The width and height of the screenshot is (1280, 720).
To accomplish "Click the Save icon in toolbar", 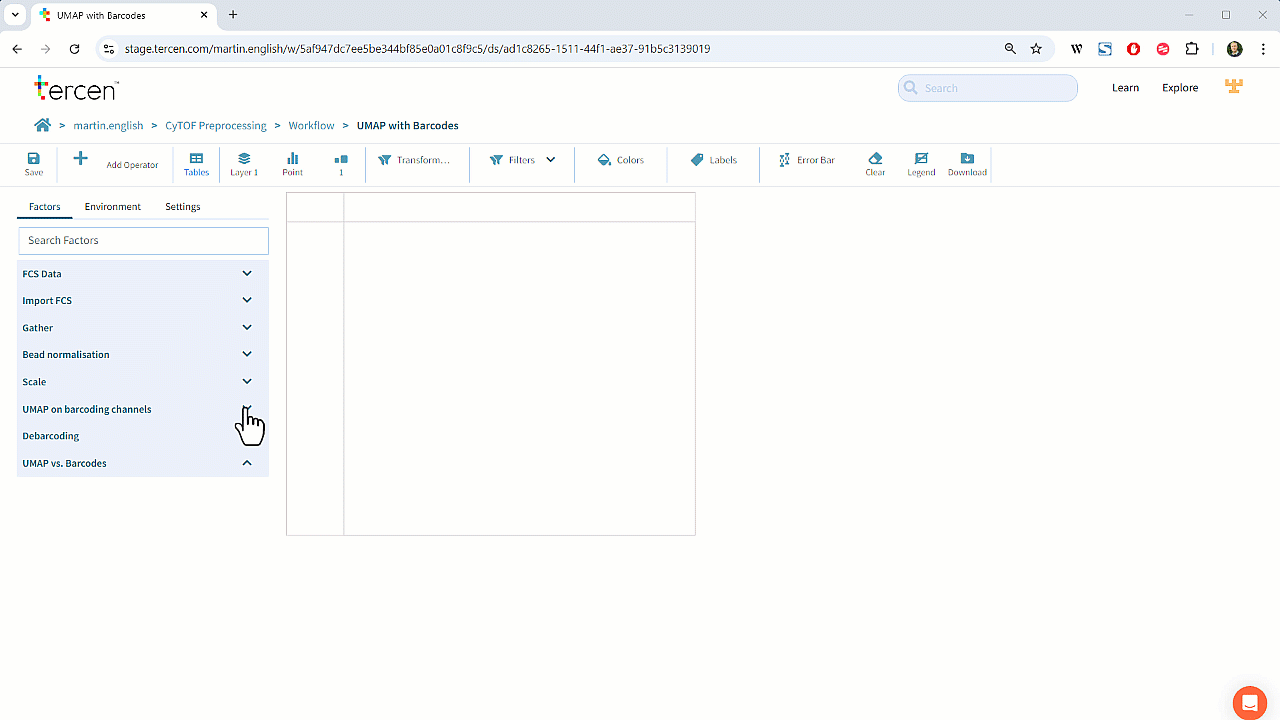I will (x=34, y=159).
